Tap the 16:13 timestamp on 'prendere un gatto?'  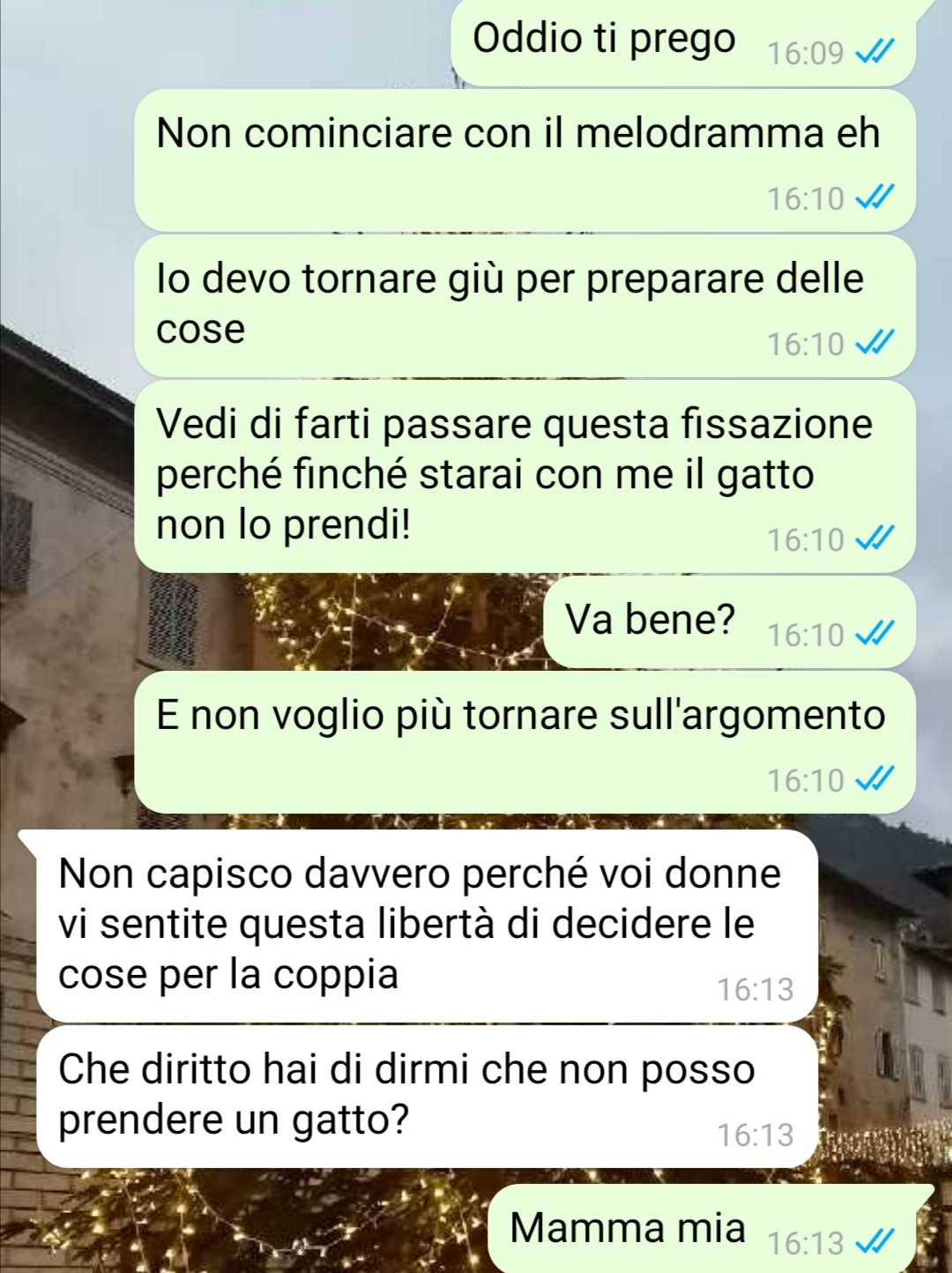[755, 1135]
